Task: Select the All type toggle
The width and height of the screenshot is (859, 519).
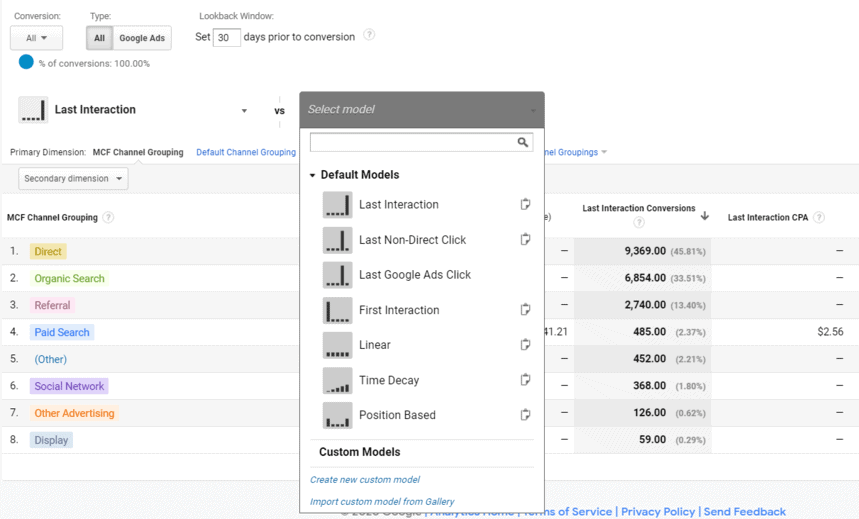Action: pos(99,38)
